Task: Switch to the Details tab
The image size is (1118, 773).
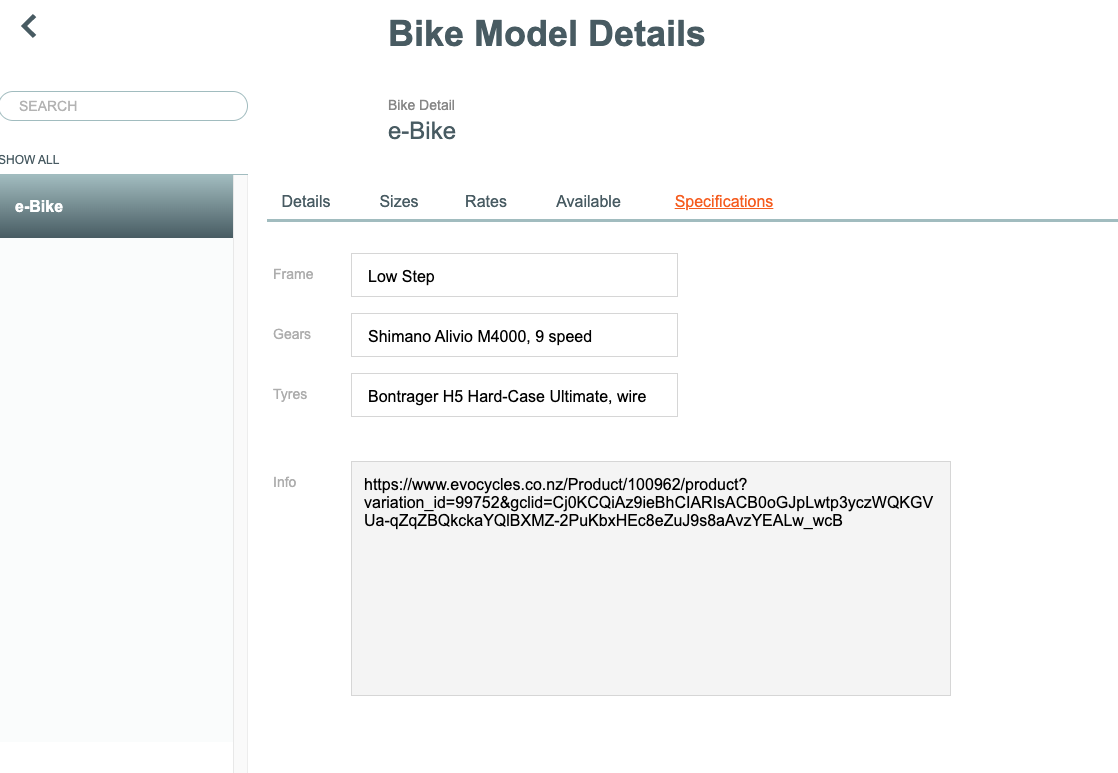Action: coord(306,202)
